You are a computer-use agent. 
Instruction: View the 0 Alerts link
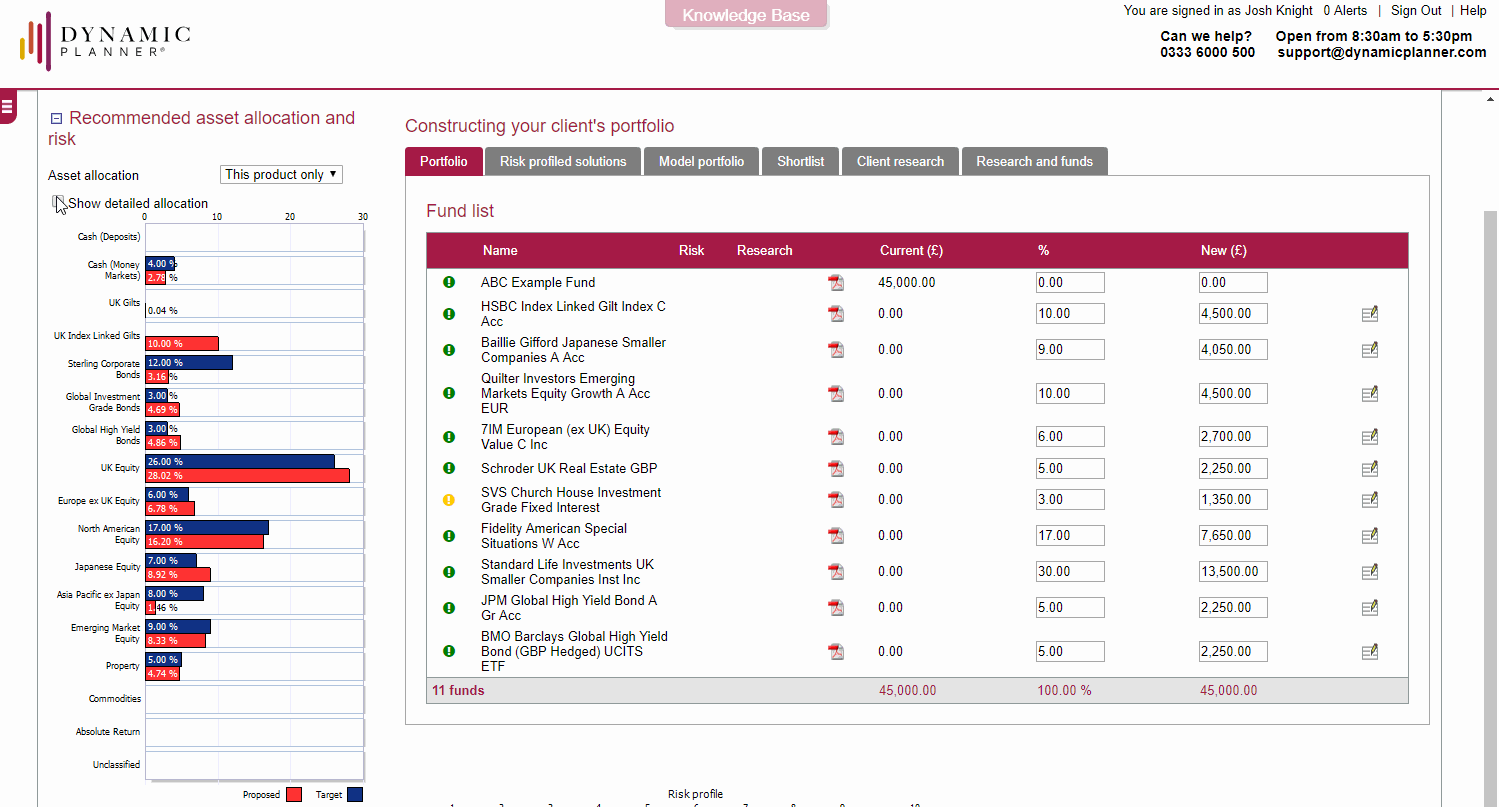point(1345,11)
